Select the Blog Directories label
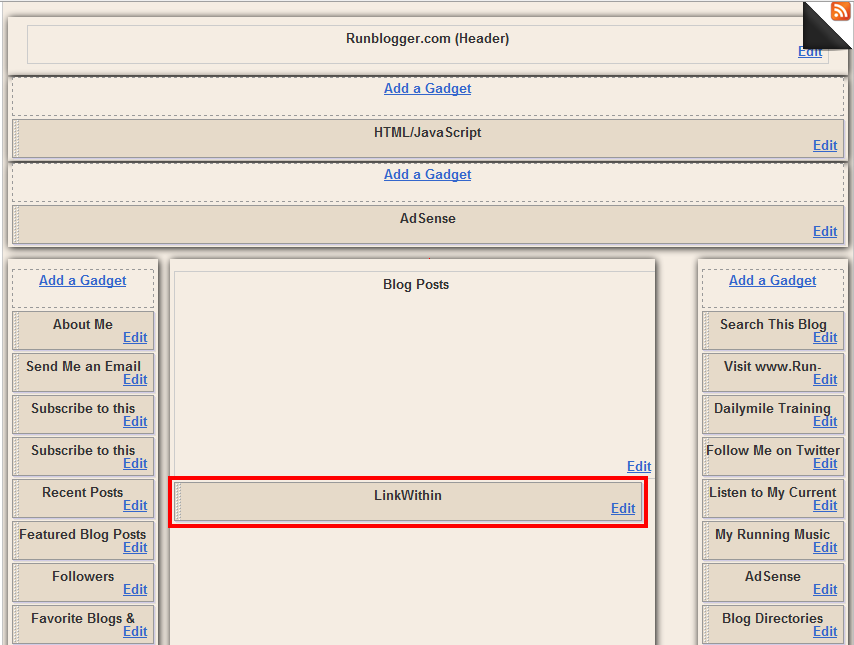 click(x=772, y=618)
